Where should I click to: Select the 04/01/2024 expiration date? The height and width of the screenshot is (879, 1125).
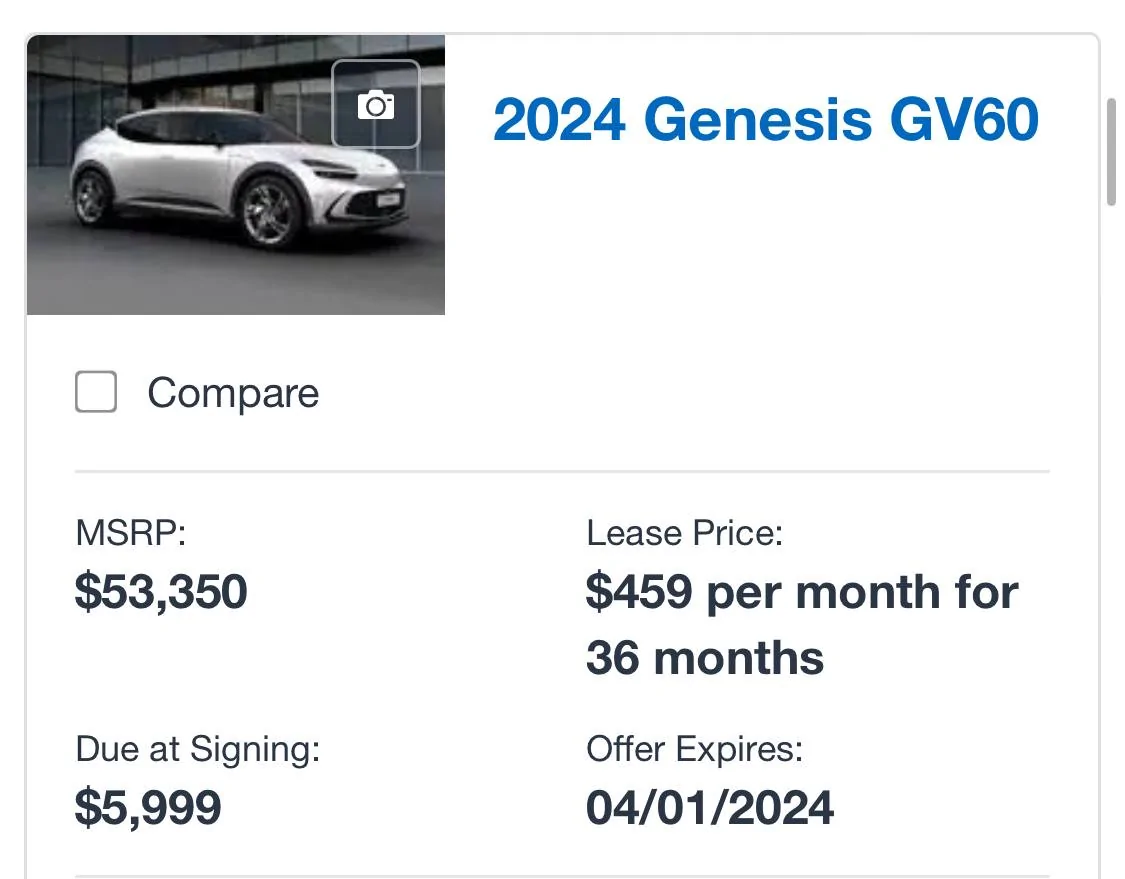click(710, 807)
